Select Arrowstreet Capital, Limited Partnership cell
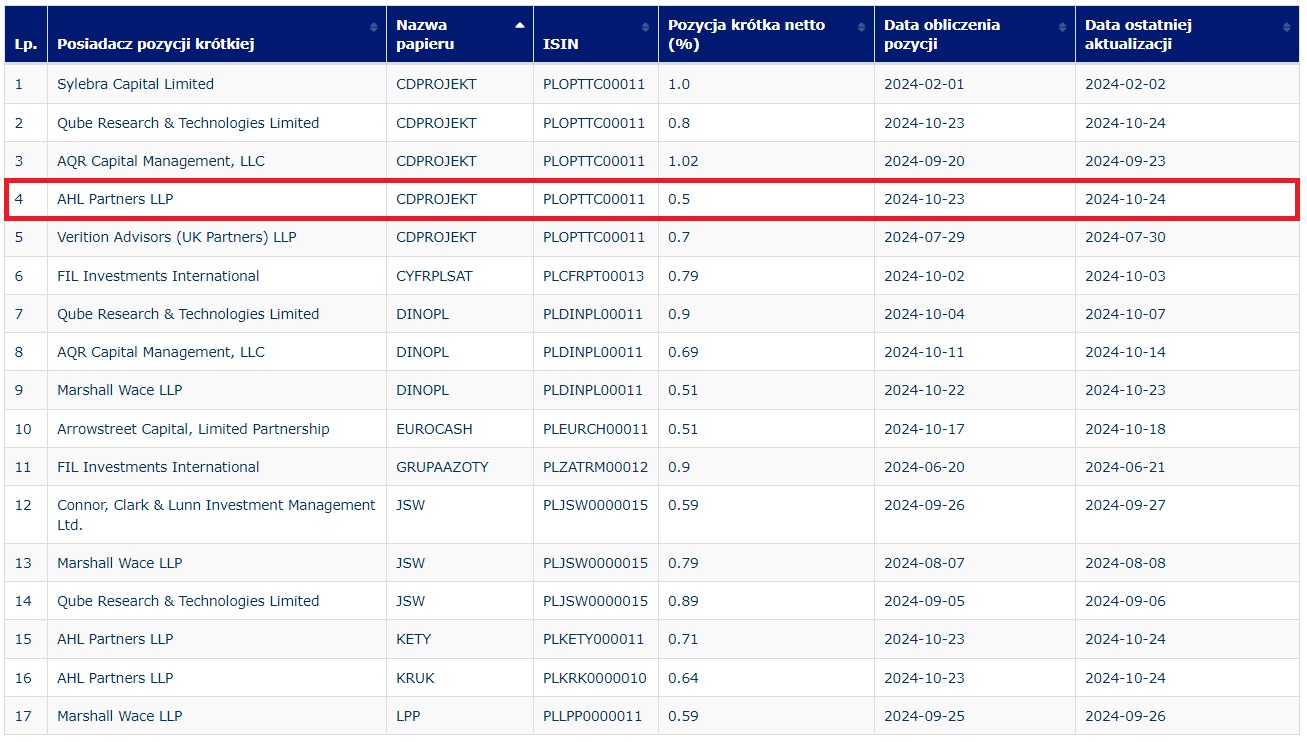Screen dimensions: 1307x742 tap(193, 429)
